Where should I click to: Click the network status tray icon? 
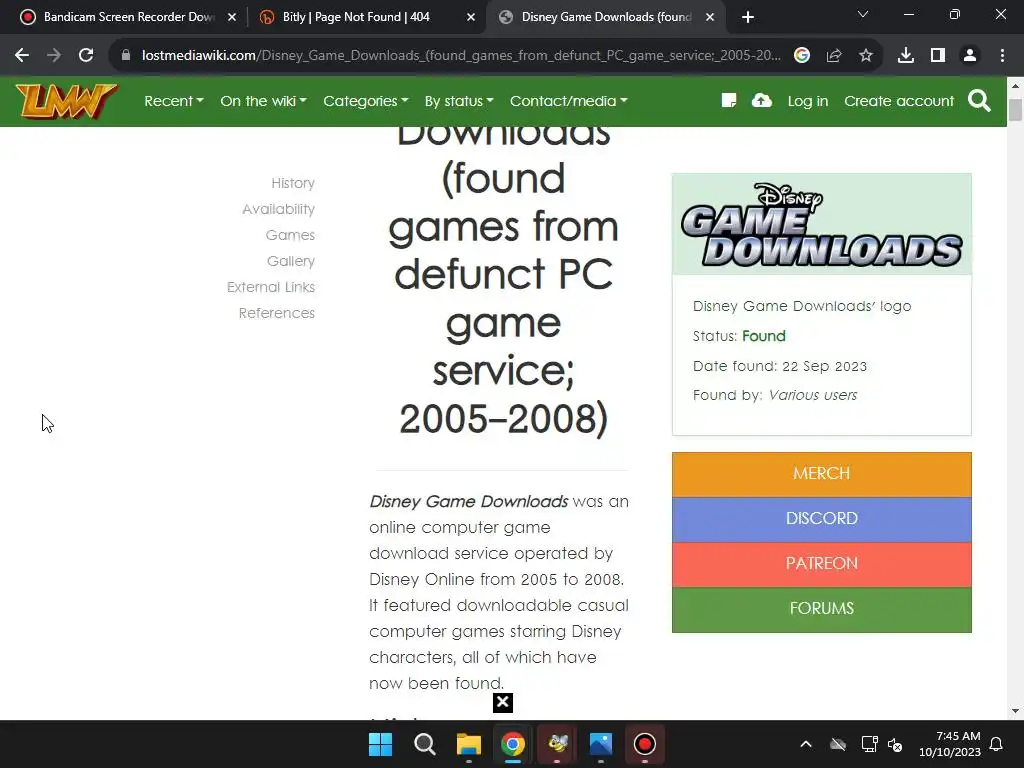point(869,744)
